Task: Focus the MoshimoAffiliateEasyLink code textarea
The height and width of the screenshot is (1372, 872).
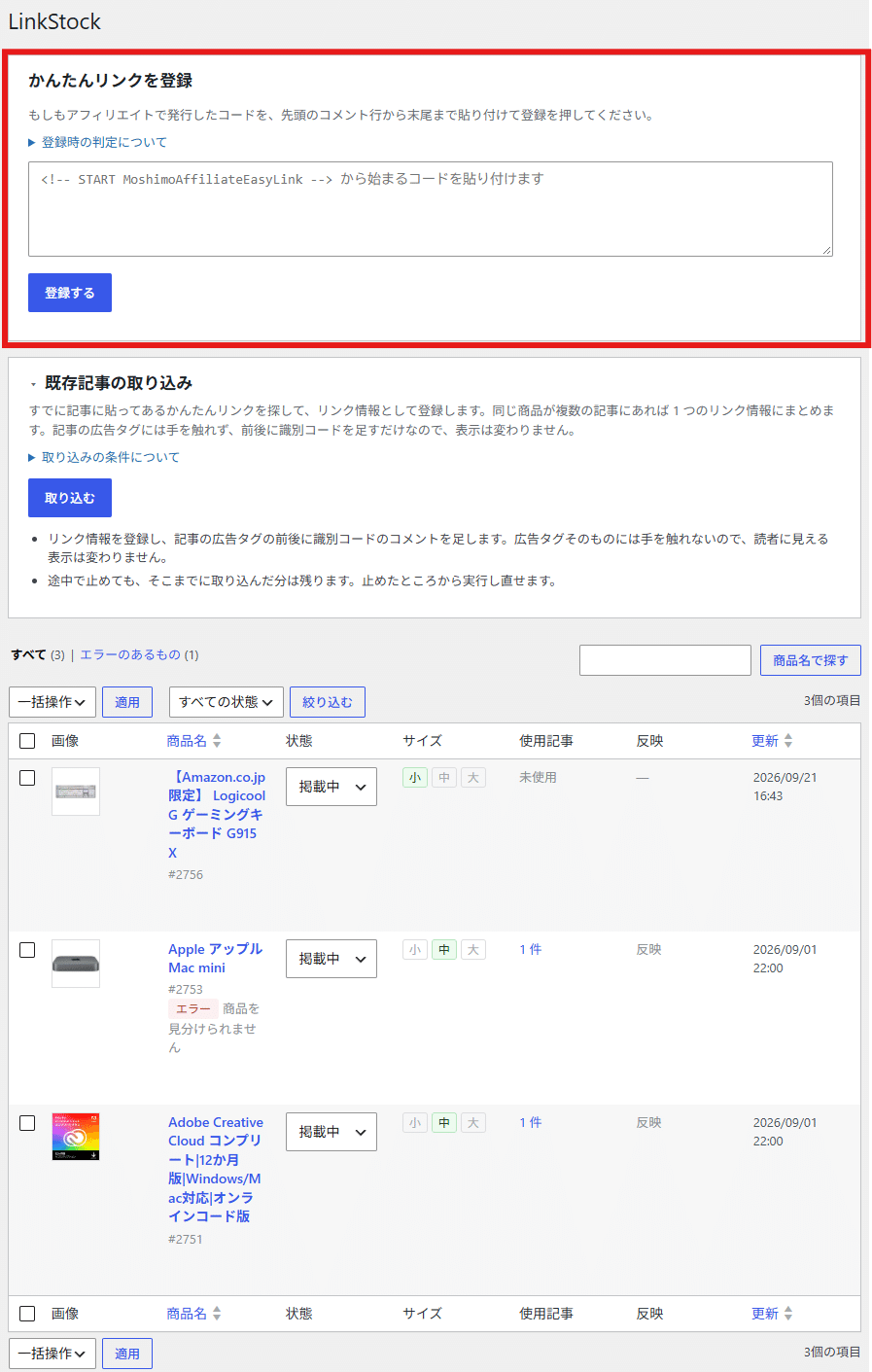Action: coord(431,209)
